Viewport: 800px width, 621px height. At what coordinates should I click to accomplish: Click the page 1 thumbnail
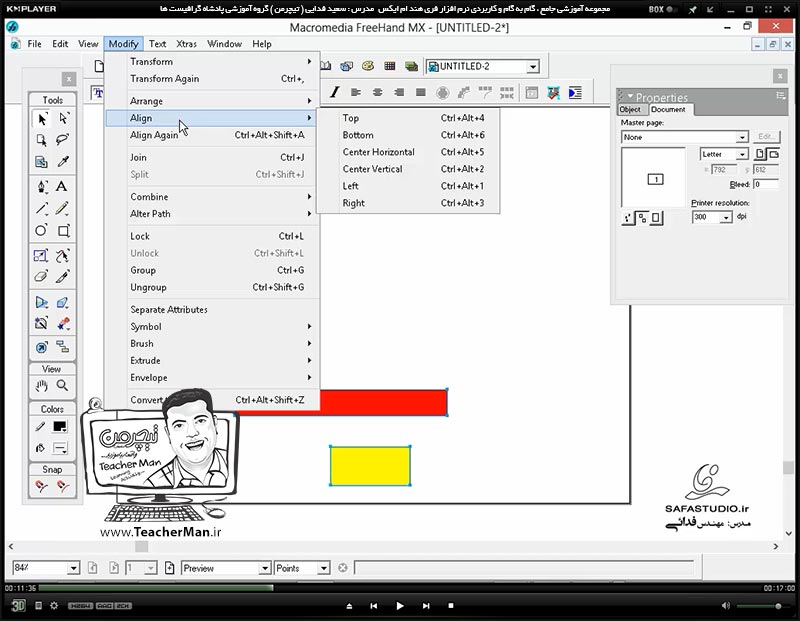point(656,179)
